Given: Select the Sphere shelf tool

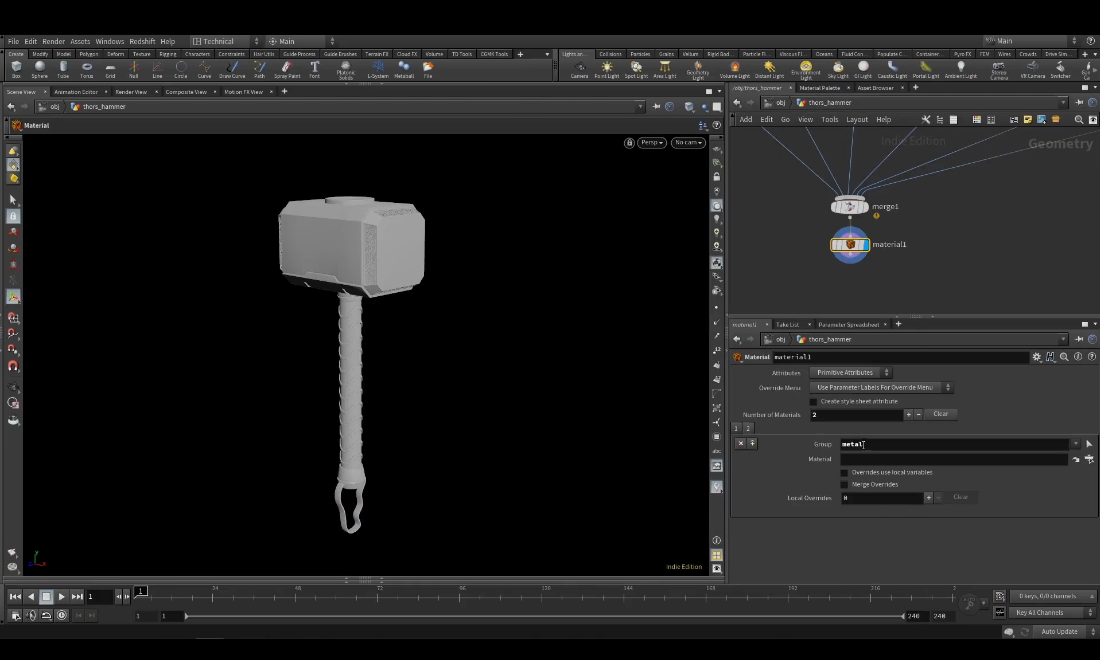Looking at the screenshot, I should point(38,68).
